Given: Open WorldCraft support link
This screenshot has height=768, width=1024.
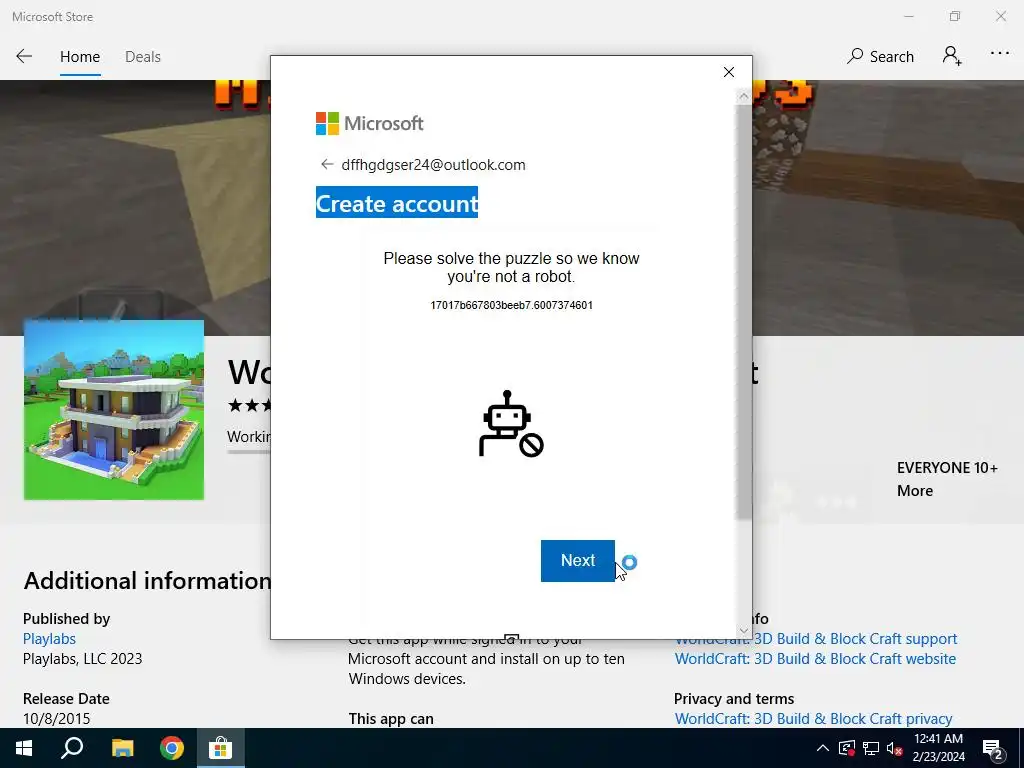Looking at the screenshot, I should 816,639.
